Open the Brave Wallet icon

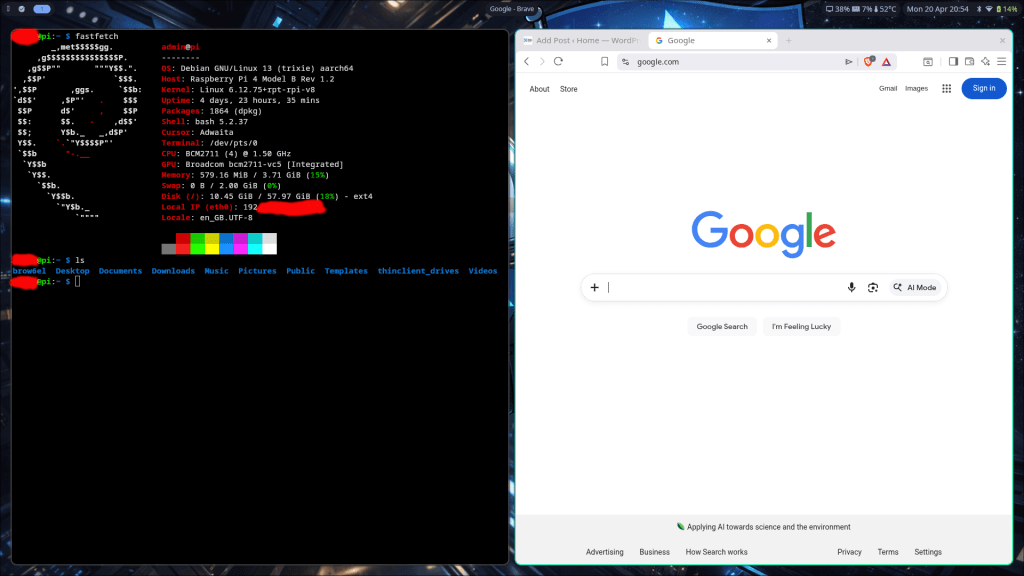968,61
